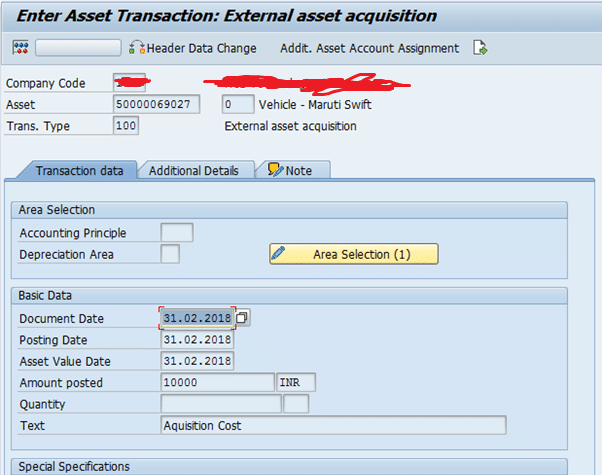
Task: Switch to the Transaction data tab
Action: click(79, 171)
